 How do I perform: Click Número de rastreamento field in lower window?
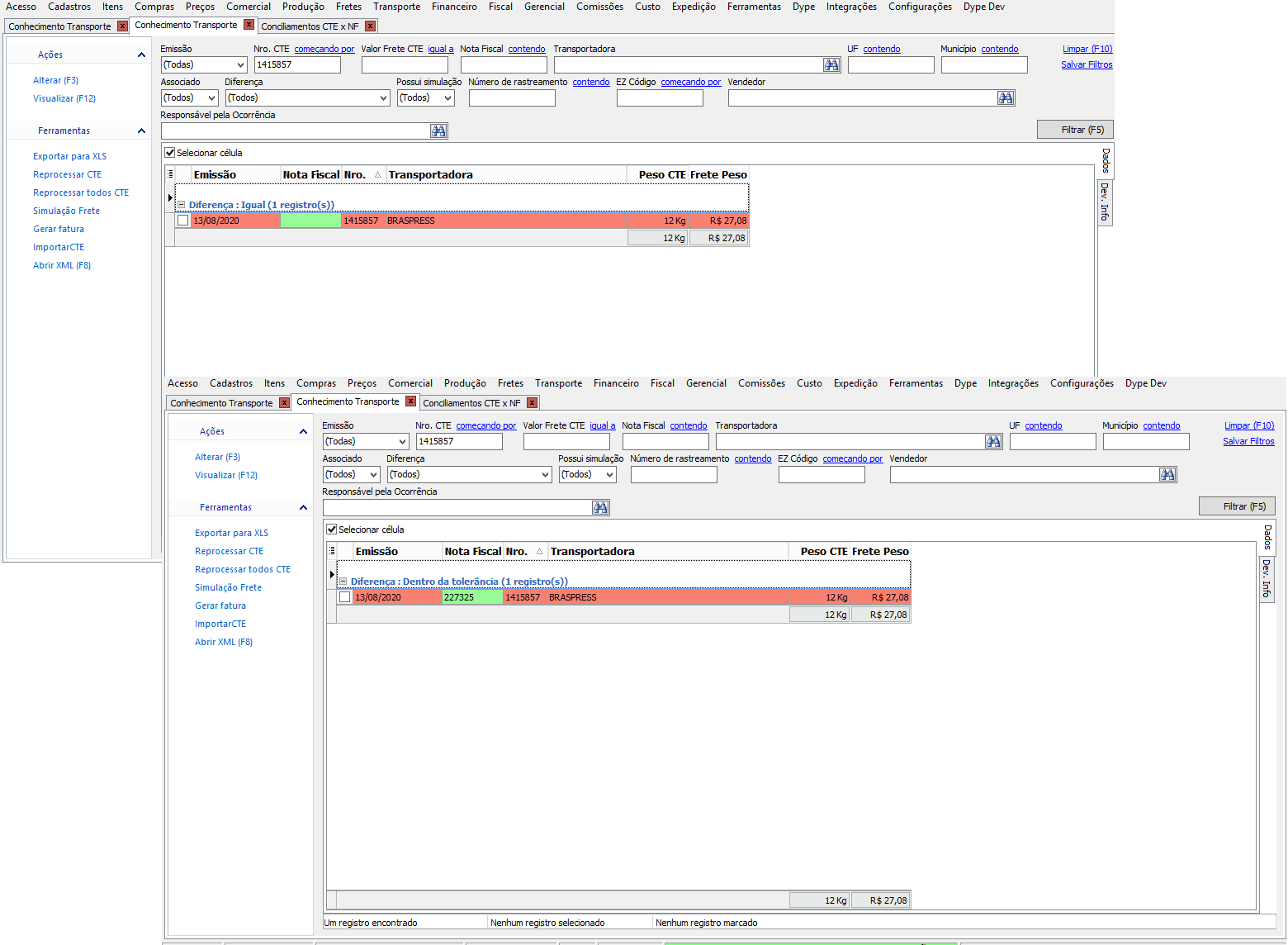pyautogui.click(x=674, y=475)
